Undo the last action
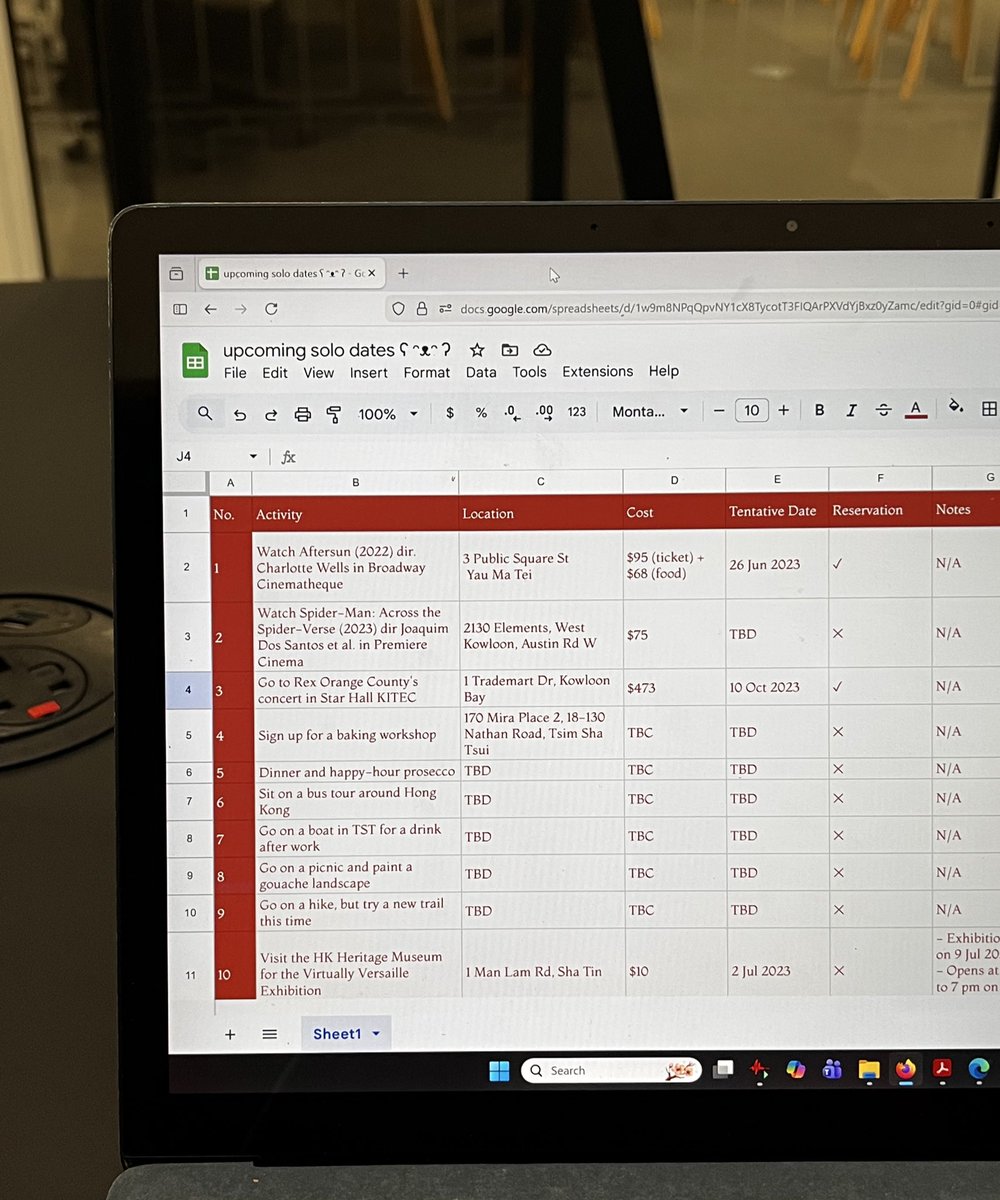The height and width of the screenshot is (1200, 1000). point(239,414)
